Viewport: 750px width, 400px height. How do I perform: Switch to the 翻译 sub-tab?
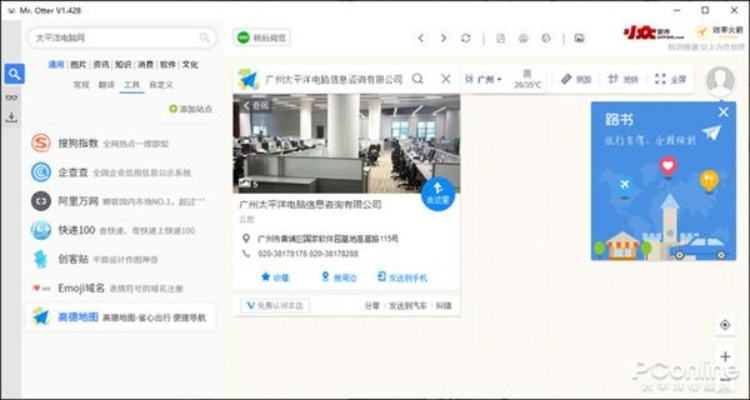tap(106, 85)
